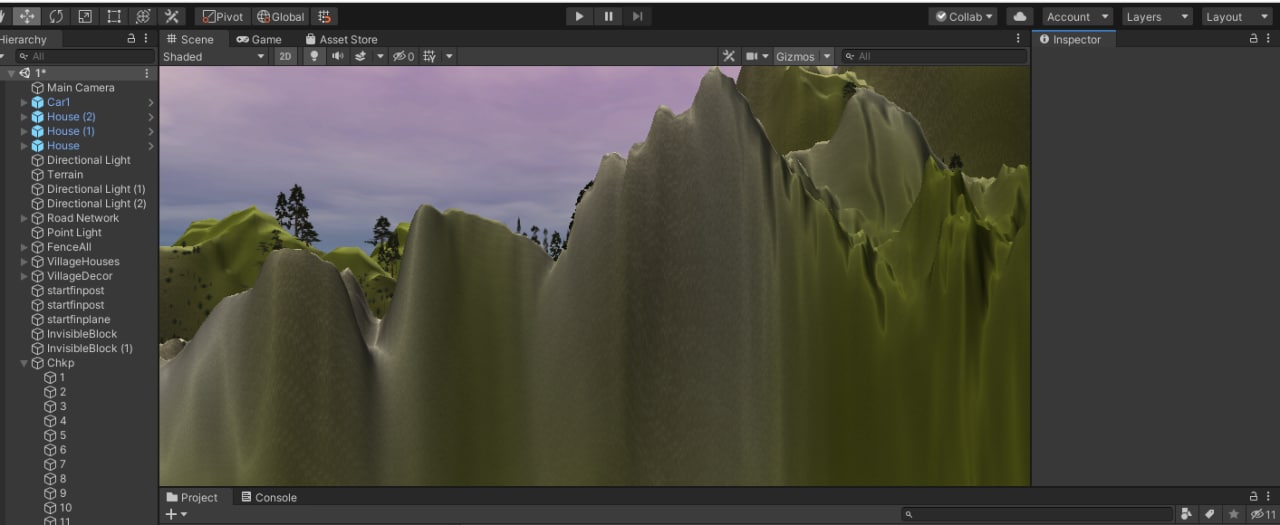Viewport: 1280px width, 525px height.
Task: Open Inspector panel options menu
Action: click(1269, 38)
